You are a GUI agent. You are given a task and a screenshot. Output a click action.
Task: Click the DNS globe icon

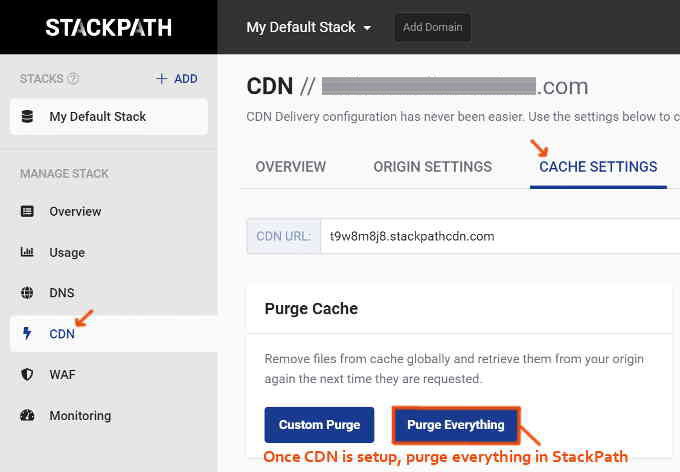(x=27, y=293)
